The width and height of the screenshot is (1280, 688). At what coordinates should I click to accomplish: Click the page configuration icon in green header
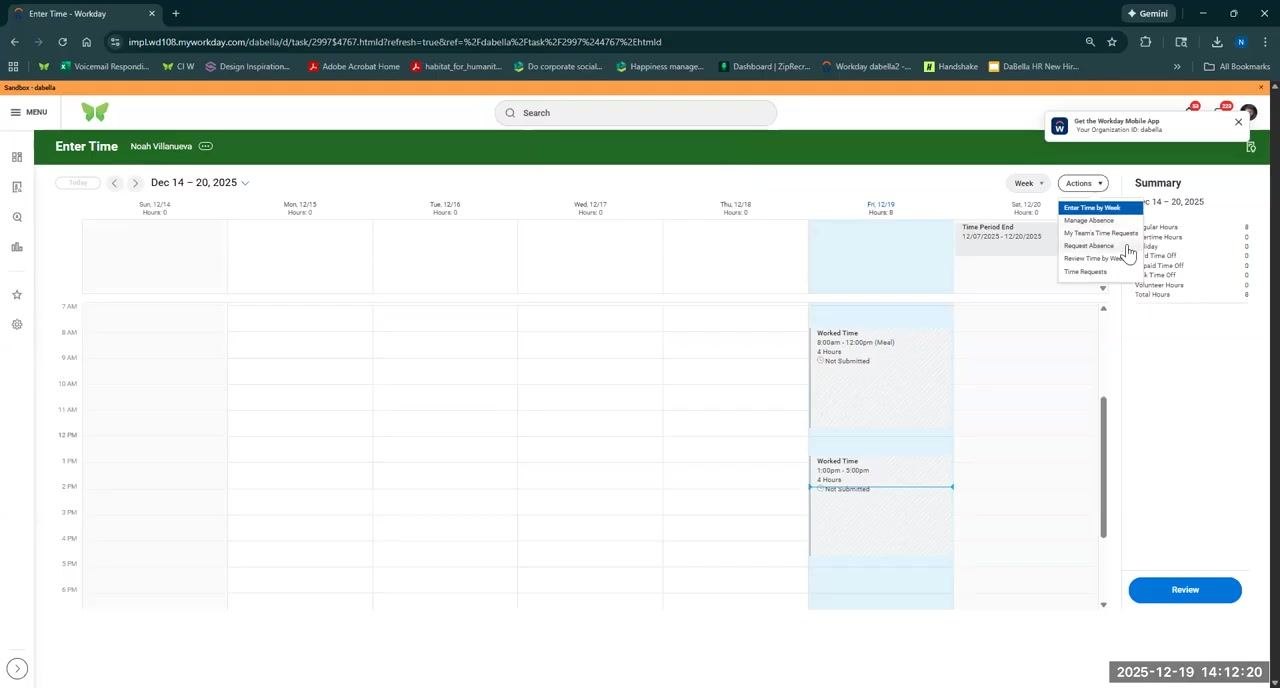[1251, 147]
